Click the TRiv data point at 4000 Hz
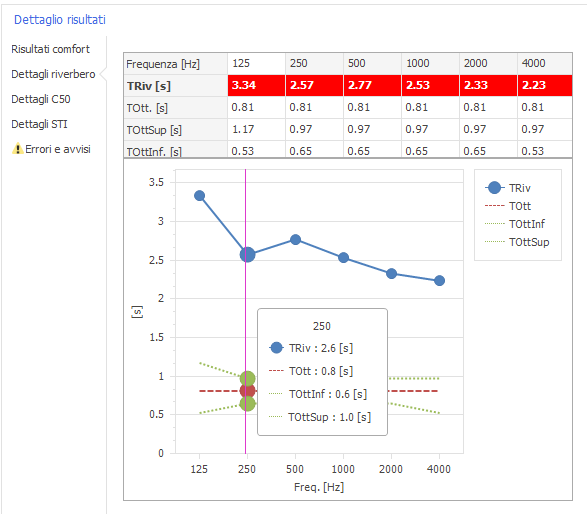Image resolution: width=587 pixels, height=514 pixels. tap(439, 280)
